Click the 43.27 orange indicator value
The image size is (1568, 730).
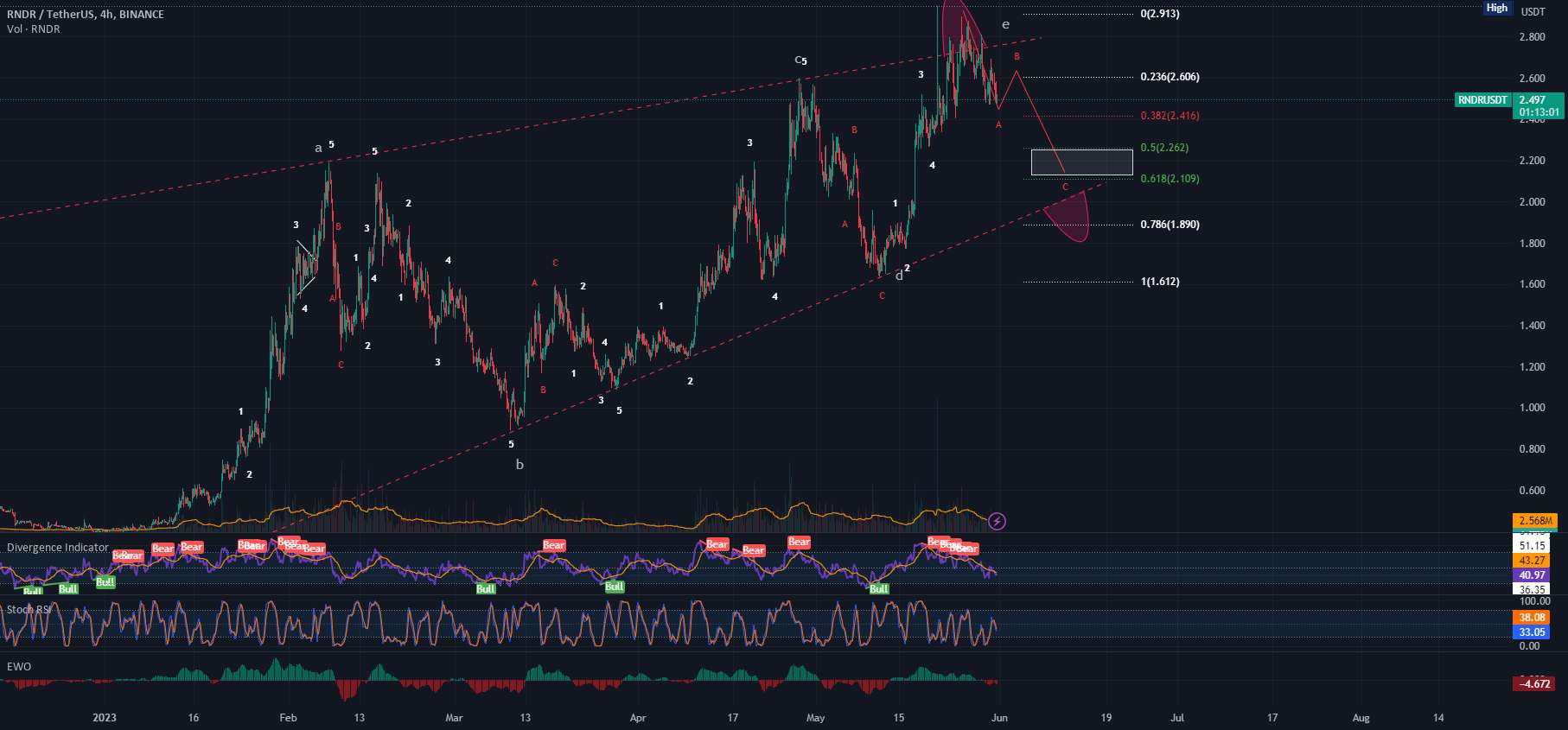coord(1532,561)
